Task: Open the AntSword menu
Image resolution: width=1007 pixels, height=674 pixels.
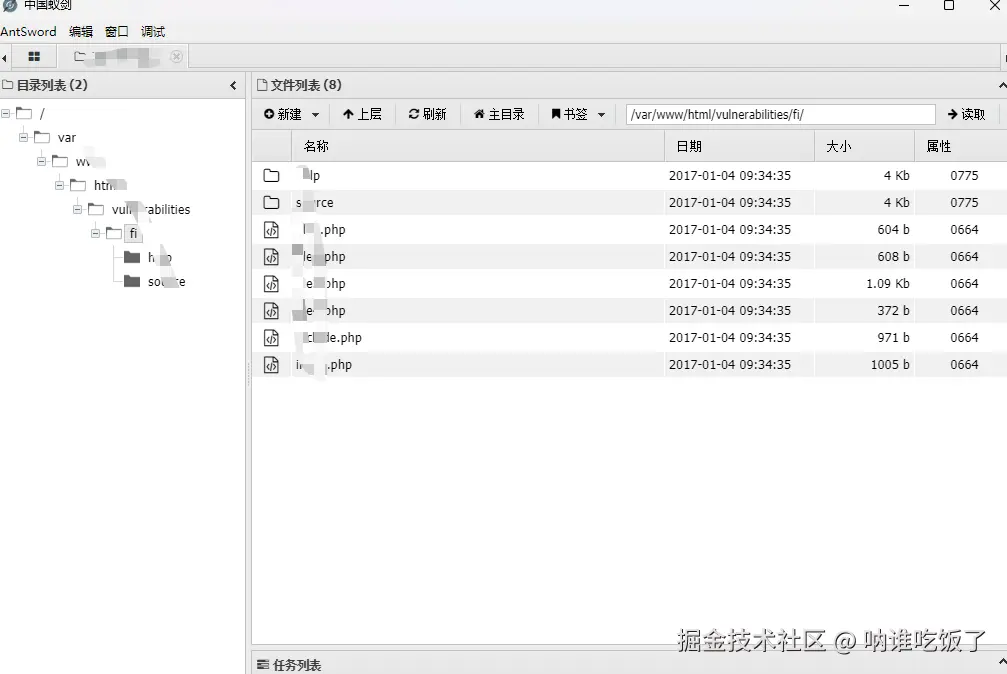Action: [x=28, y=31]
